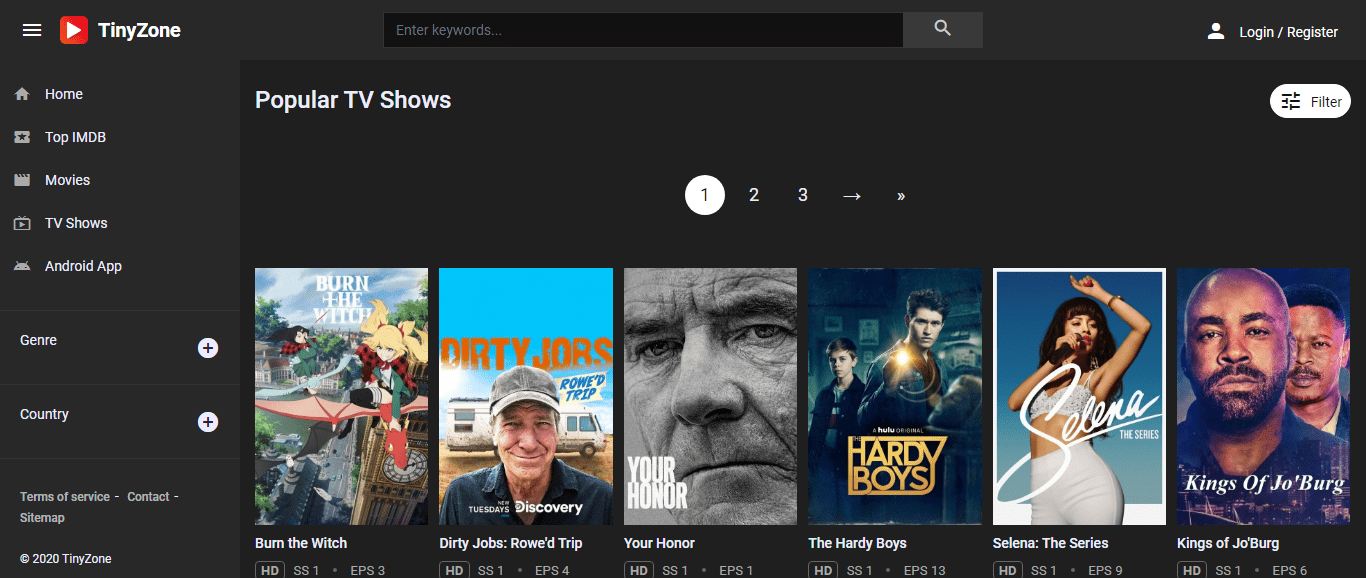1366x578 pixels.
Task: Click the last page double chevron
Action: point(901,195)
